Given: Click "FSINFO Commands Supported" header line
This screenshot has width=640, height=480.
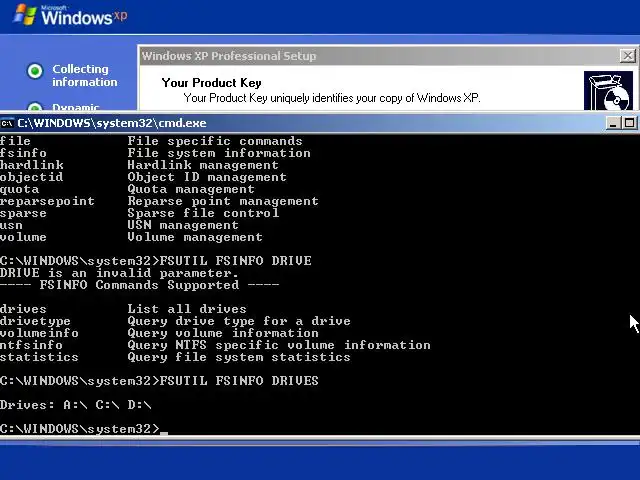Looking at the screenshot, I should point(139,285).
